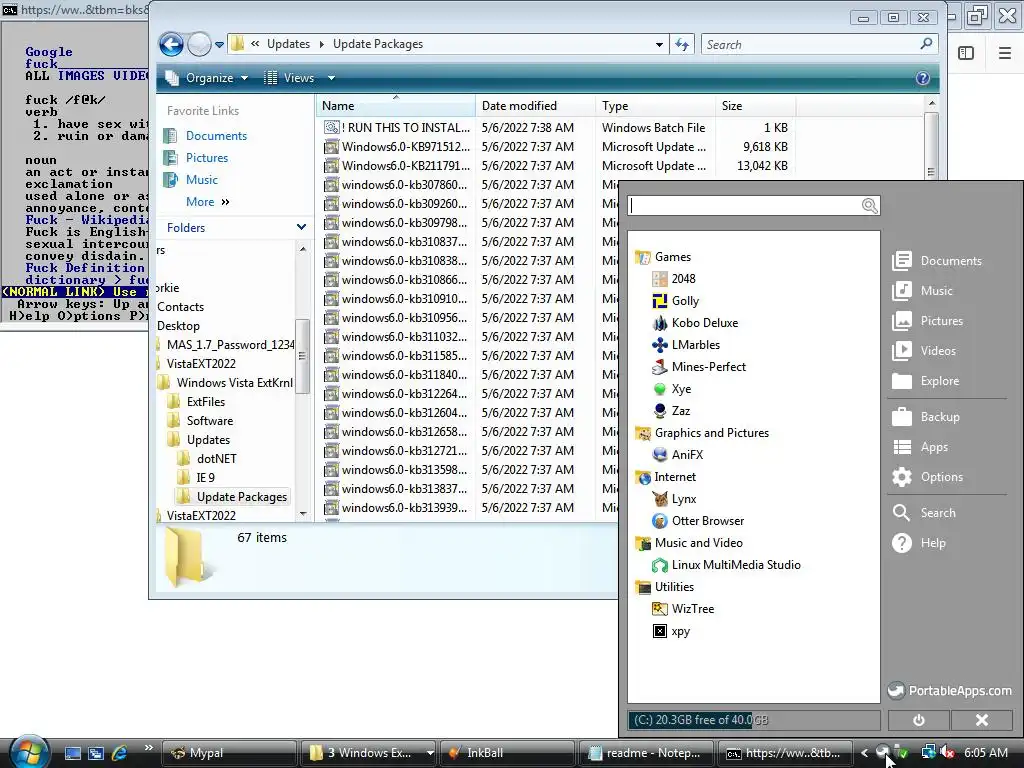Sort files by Type column
Screen dimensions: 1024x768
click(655, 106)
